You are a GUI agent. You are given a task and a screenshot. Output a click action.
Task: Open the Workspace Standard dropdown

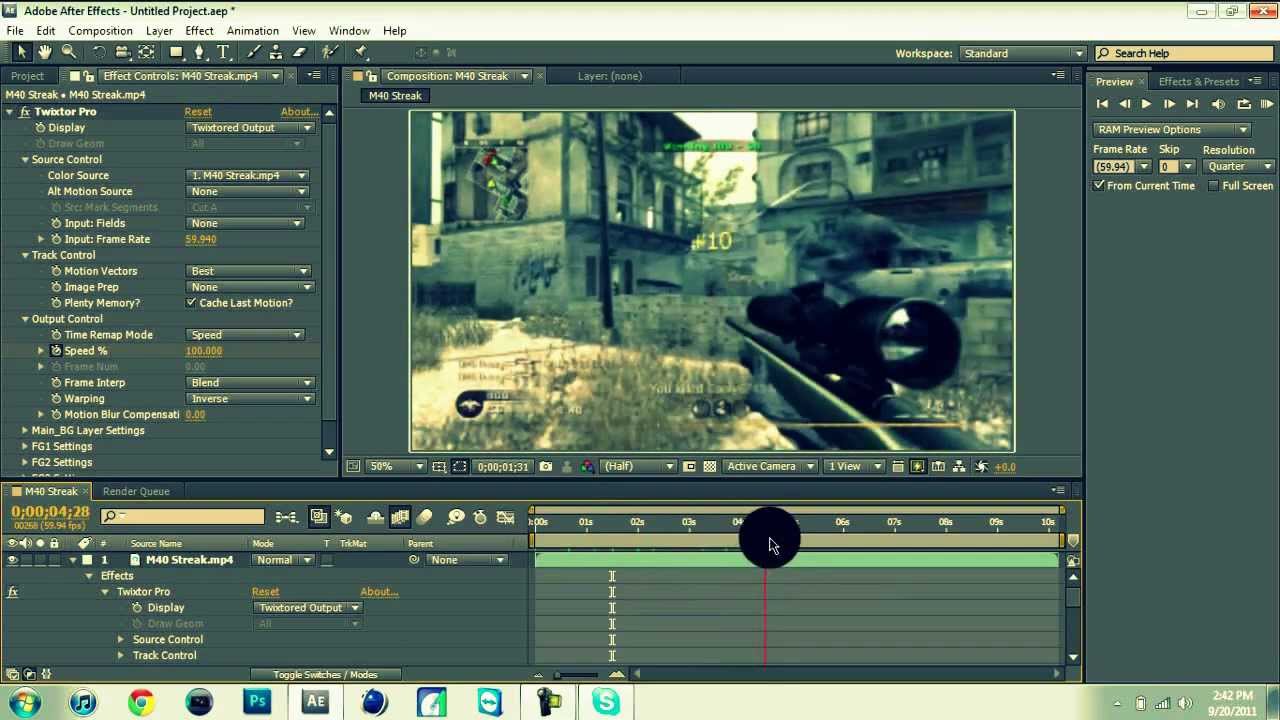pos(1022,53)
